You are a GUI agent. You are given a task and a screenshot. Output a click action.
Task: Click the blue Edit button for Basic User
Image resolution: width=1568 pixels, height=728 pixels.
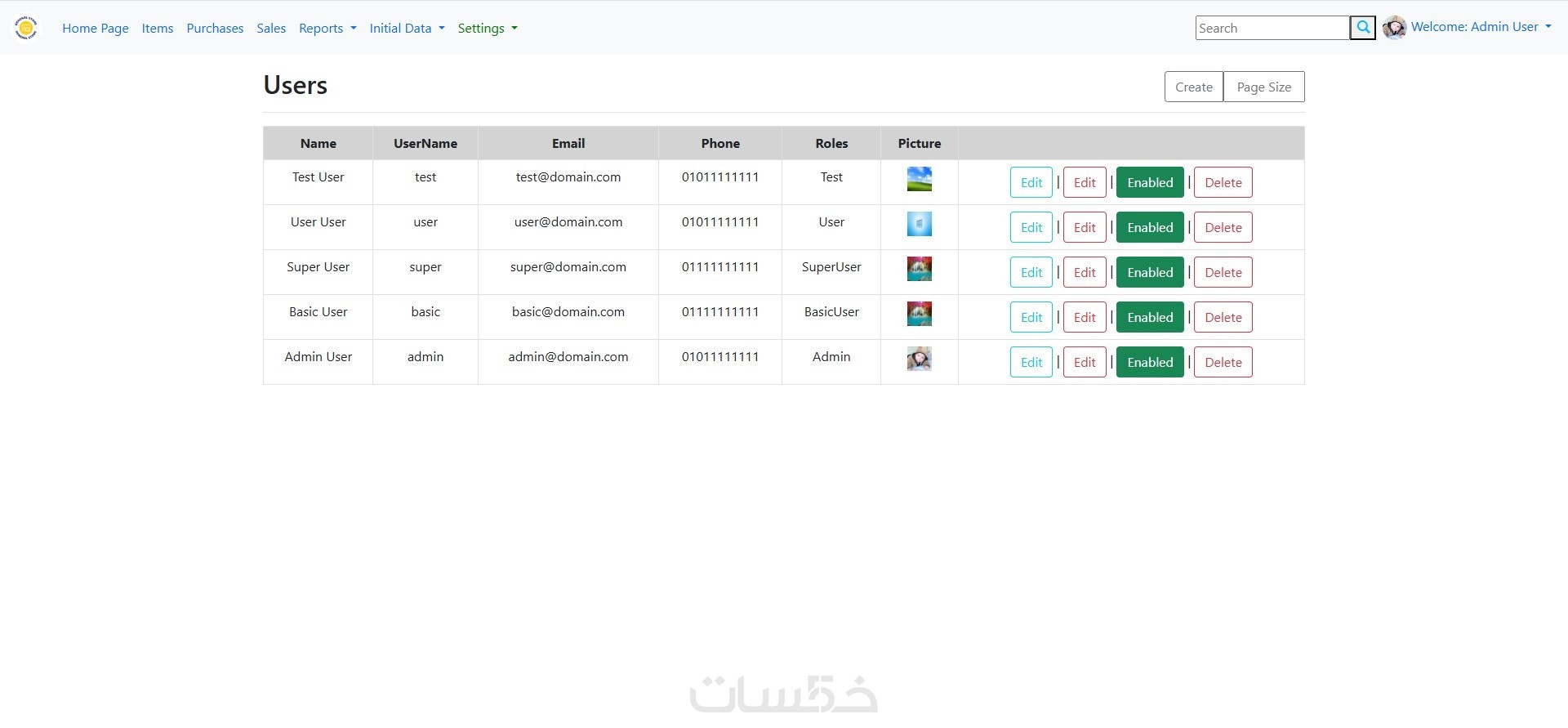click(x=1031, y=317)
